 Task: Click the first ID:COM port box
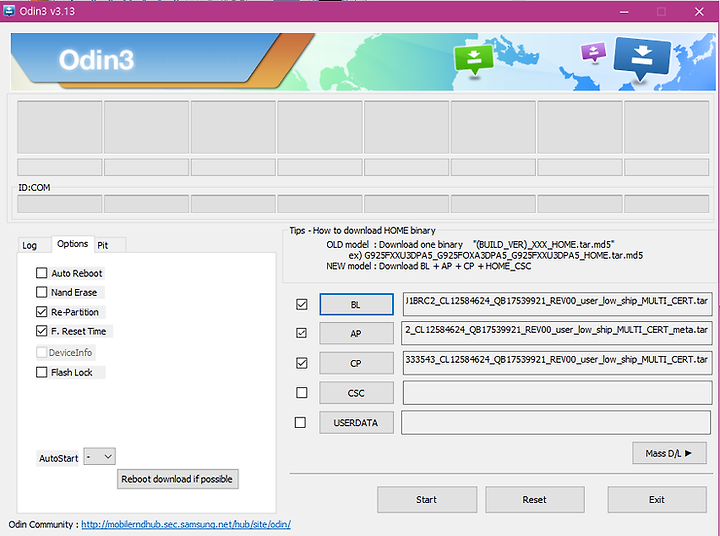pyautogui.click(x=60, y=203)
